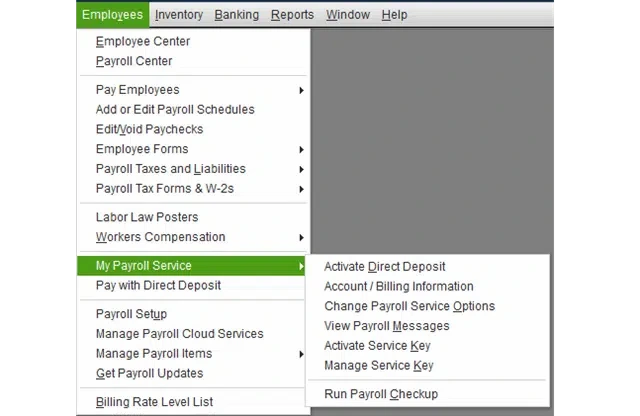Expand Employee Forms submenu arrow
640x416 pixels.
(x=301, y=150)
